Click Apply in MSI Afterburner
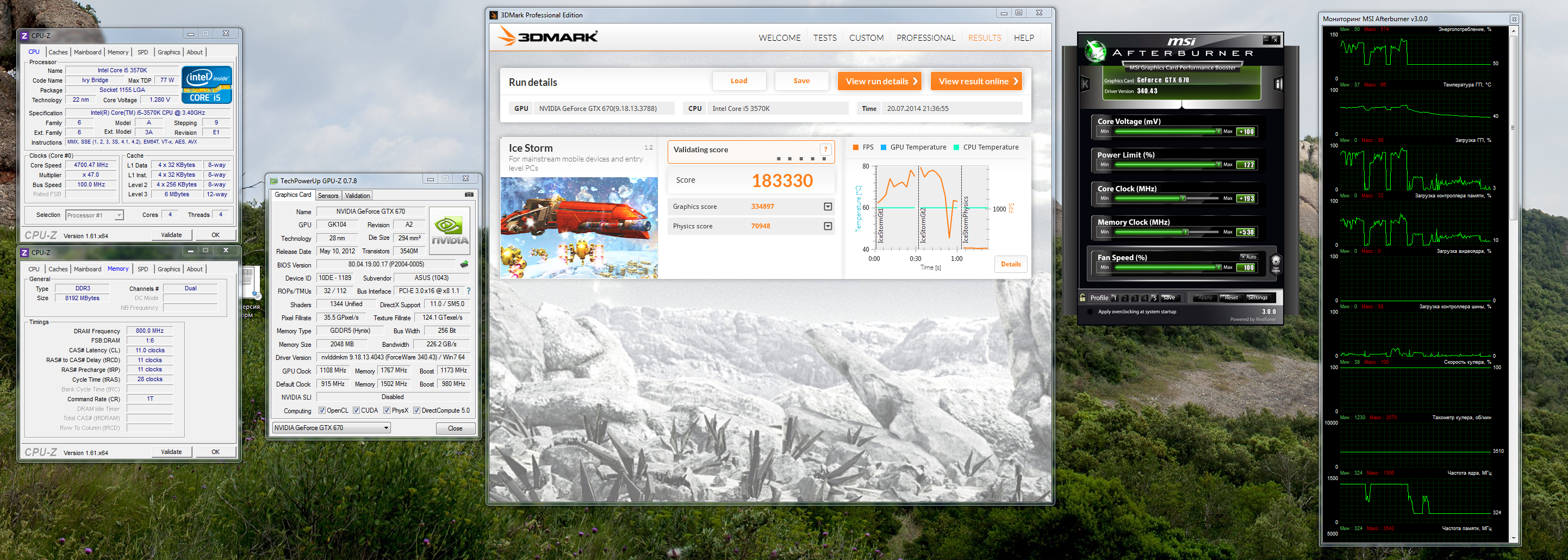1568x560 pixels. 1205,297
